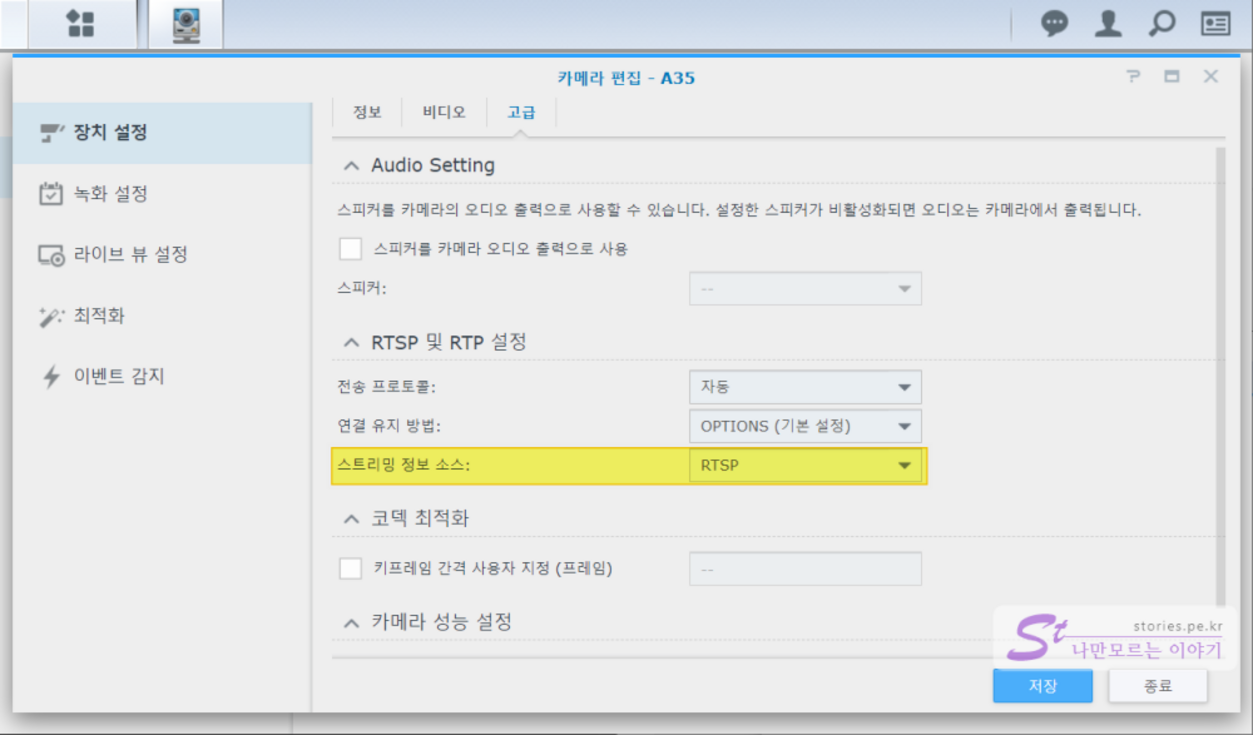Open 최적화 optimization section
The height and width of the screenshot is (735, 1253).
(x=99, y=316)
